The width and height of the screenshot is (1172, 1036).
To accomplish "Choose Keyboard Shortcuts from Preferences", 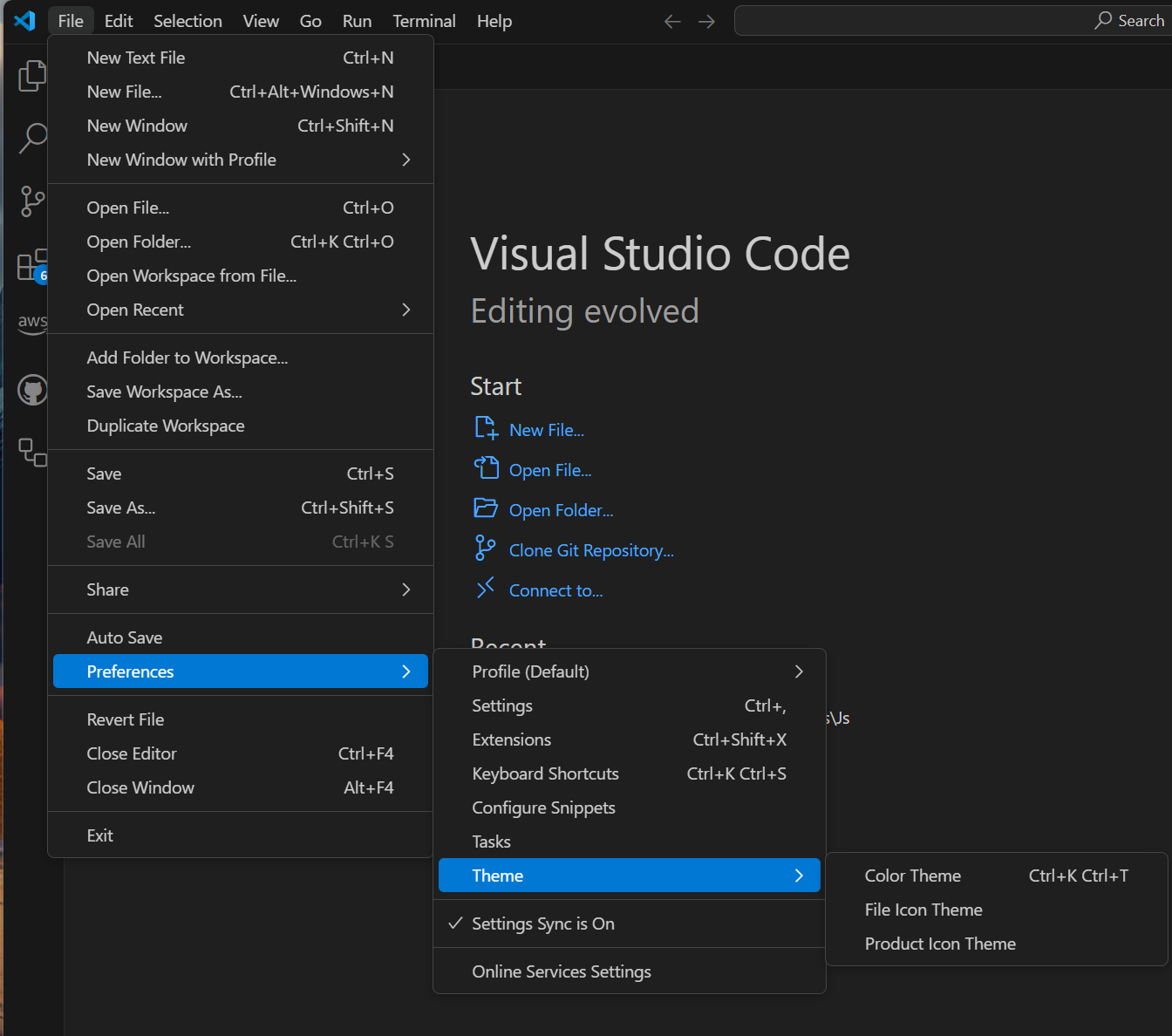I will click(x=544, y=774).
